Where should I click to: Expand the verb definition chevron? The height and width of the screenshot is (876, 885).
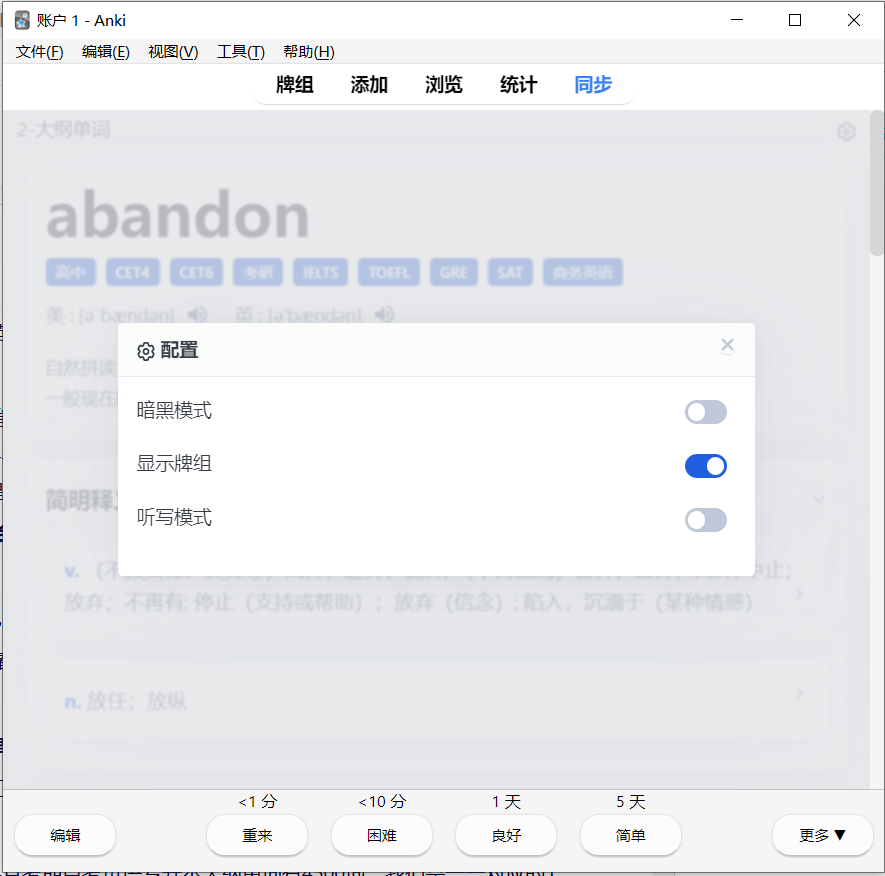click(799, 594)
